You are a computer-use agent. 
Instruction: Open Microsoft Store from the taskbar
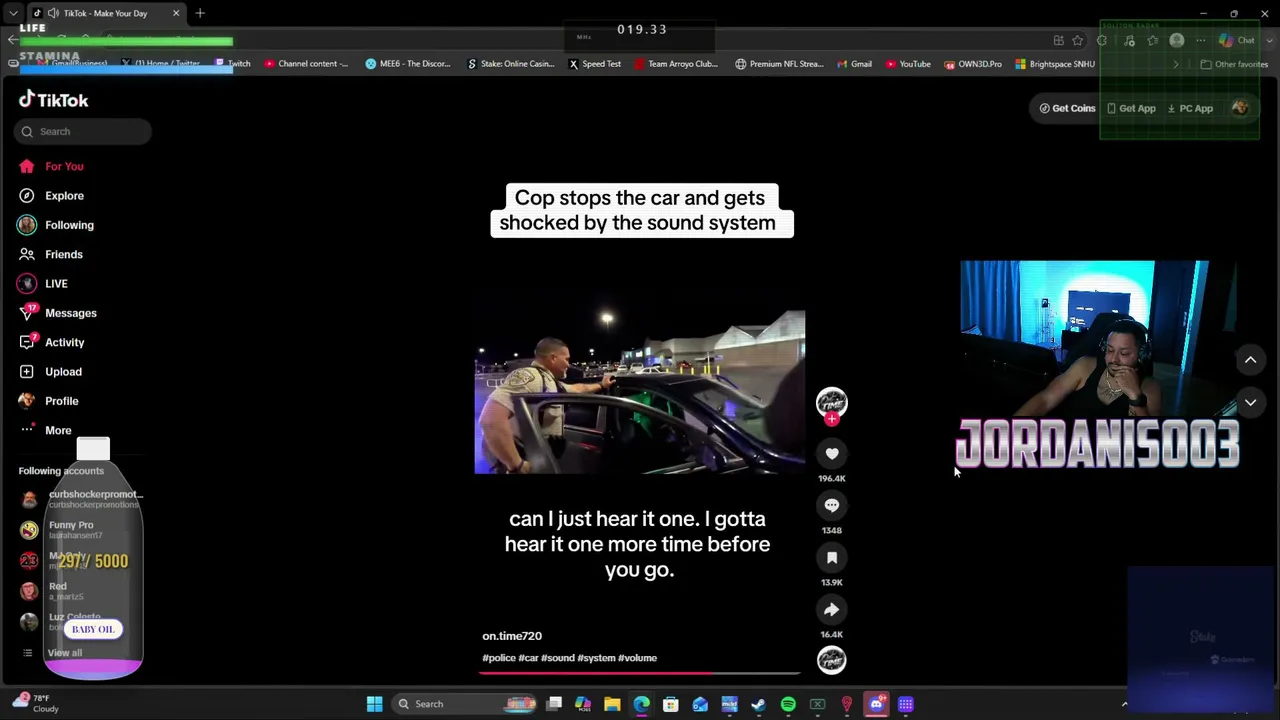pyautogui.click(x=670, y=704)
